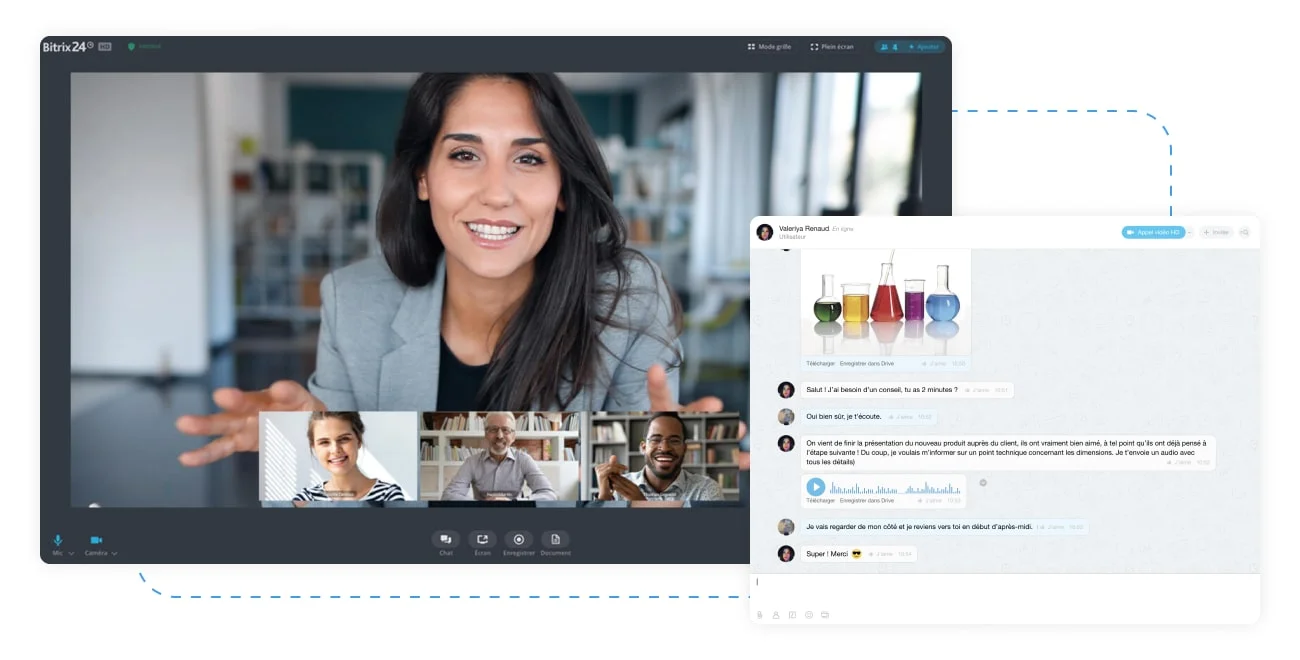Click the sunglasses emoji in "Super ! Merci"
The width and height of the screenshot is (1300, 660).
pyautogui.click(x=856, y=553)
